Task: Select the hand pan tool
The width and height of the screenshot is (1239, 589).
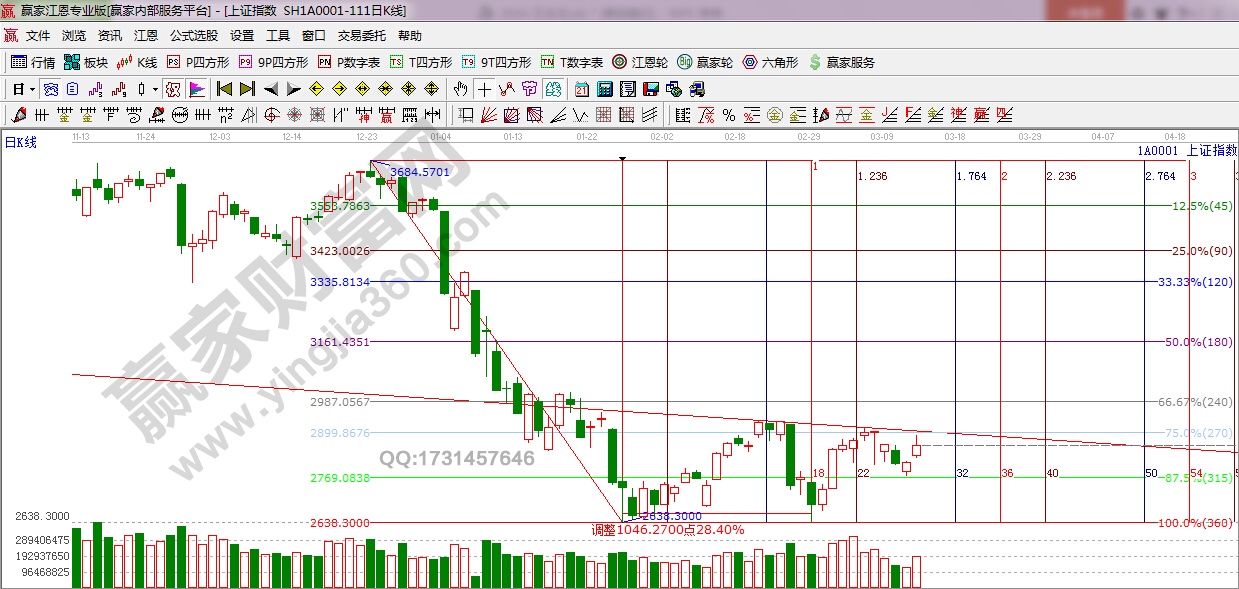Action: (461, 89)
